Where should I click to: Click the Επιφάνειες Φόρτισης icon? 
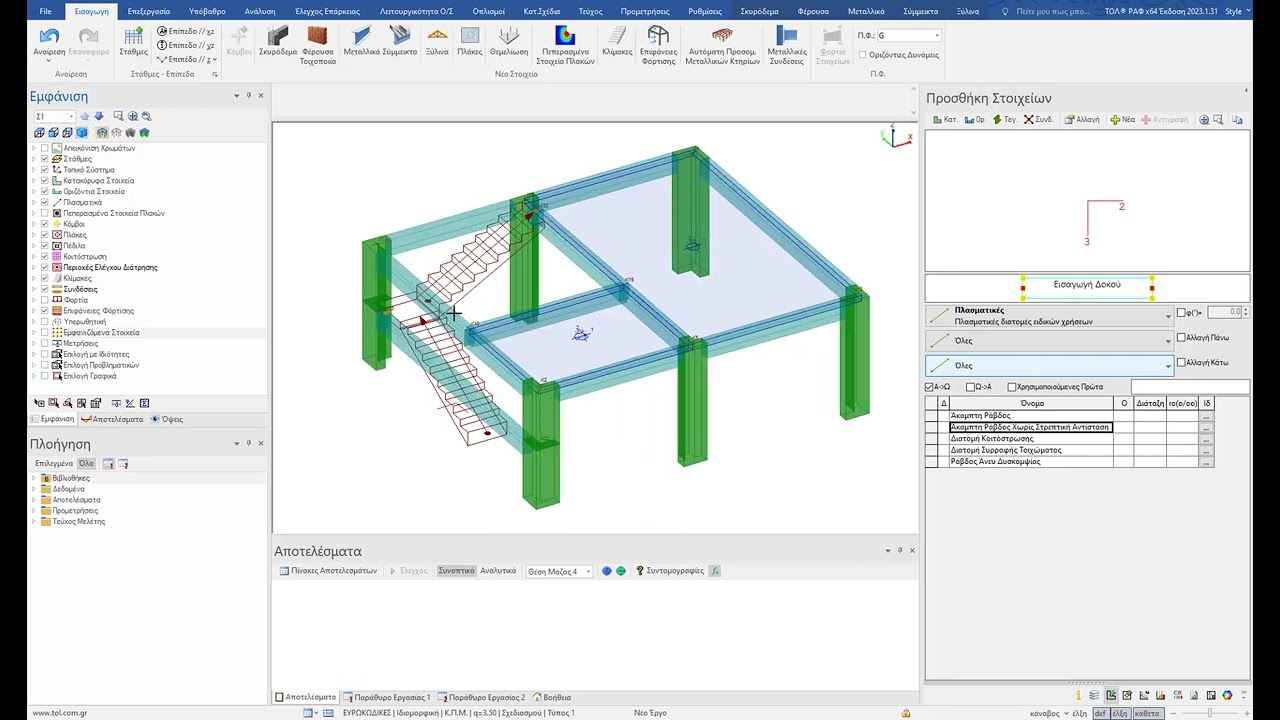658,37
